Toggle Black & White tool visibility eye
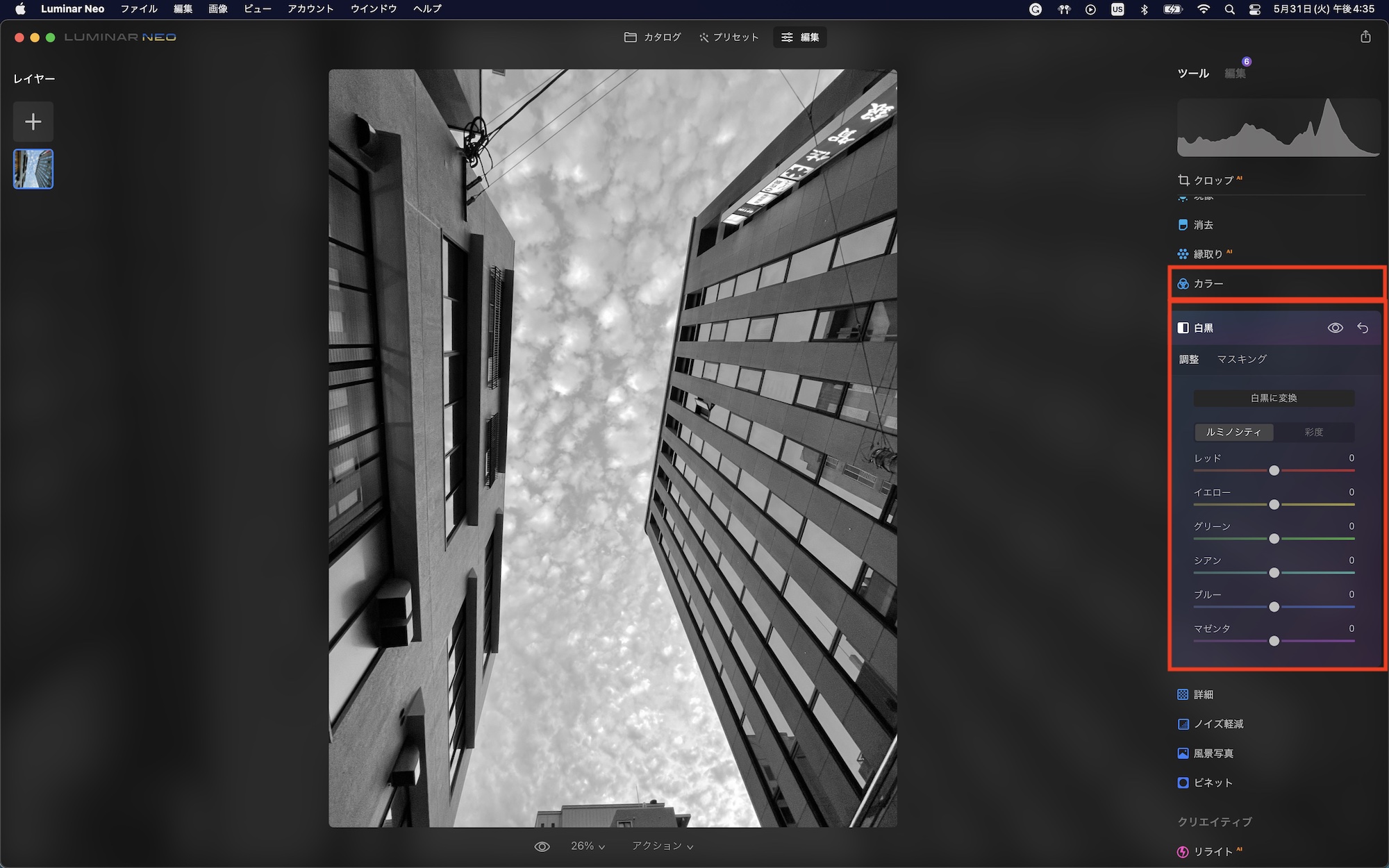 tap(1335, 328)
